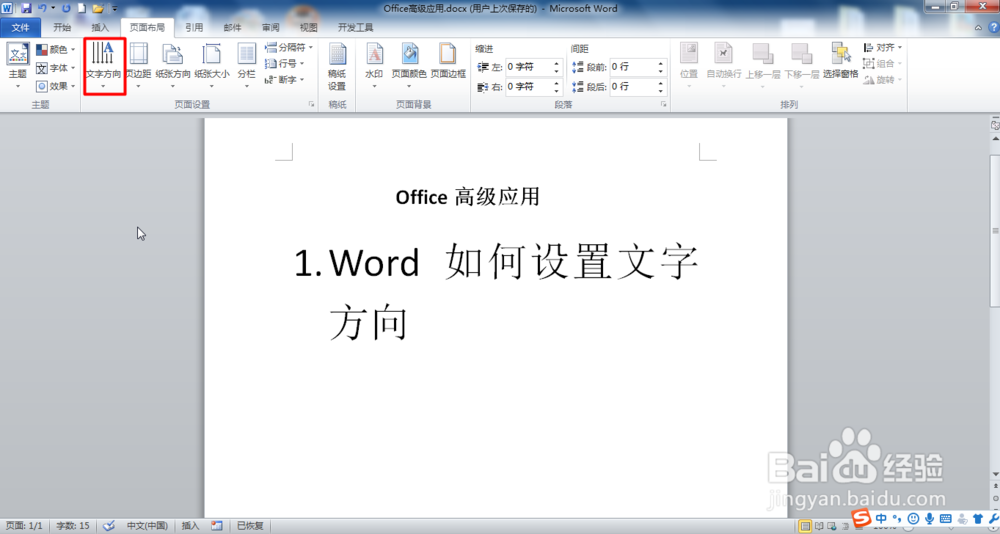Viewport: 1000px width, 534px height.
Task: Open the 纸张方向 orientation menu
Action: click(x=173, y=66)
